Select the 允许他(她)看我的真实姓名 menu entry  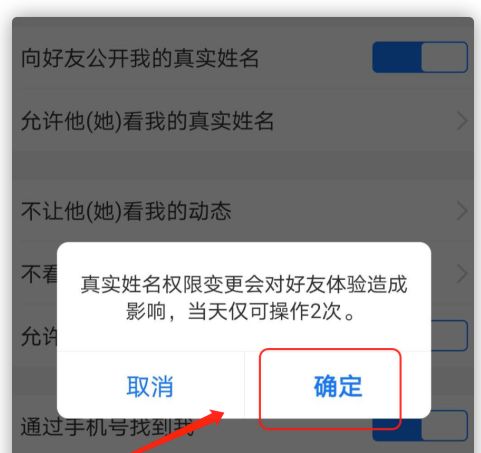coord(243,121)
